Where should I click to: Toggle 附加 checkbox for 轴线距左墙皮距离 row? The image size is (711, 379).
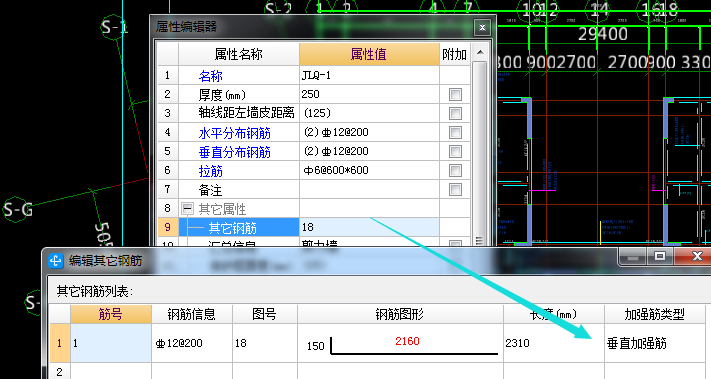(455, 113)
